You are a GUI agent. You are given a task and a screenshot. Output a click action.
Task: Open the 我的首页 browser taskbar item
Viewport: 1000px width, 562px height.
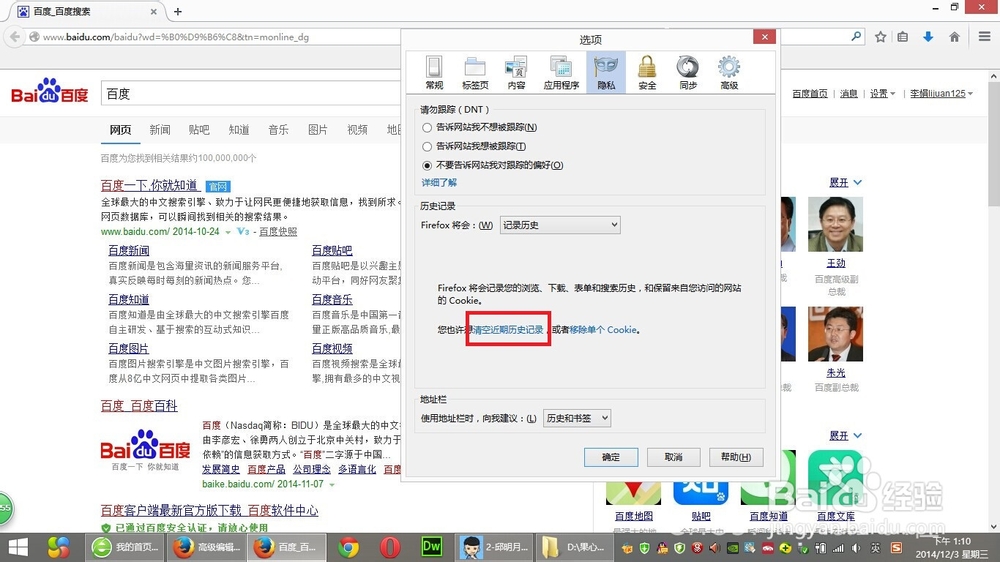[x=125, y=548]
